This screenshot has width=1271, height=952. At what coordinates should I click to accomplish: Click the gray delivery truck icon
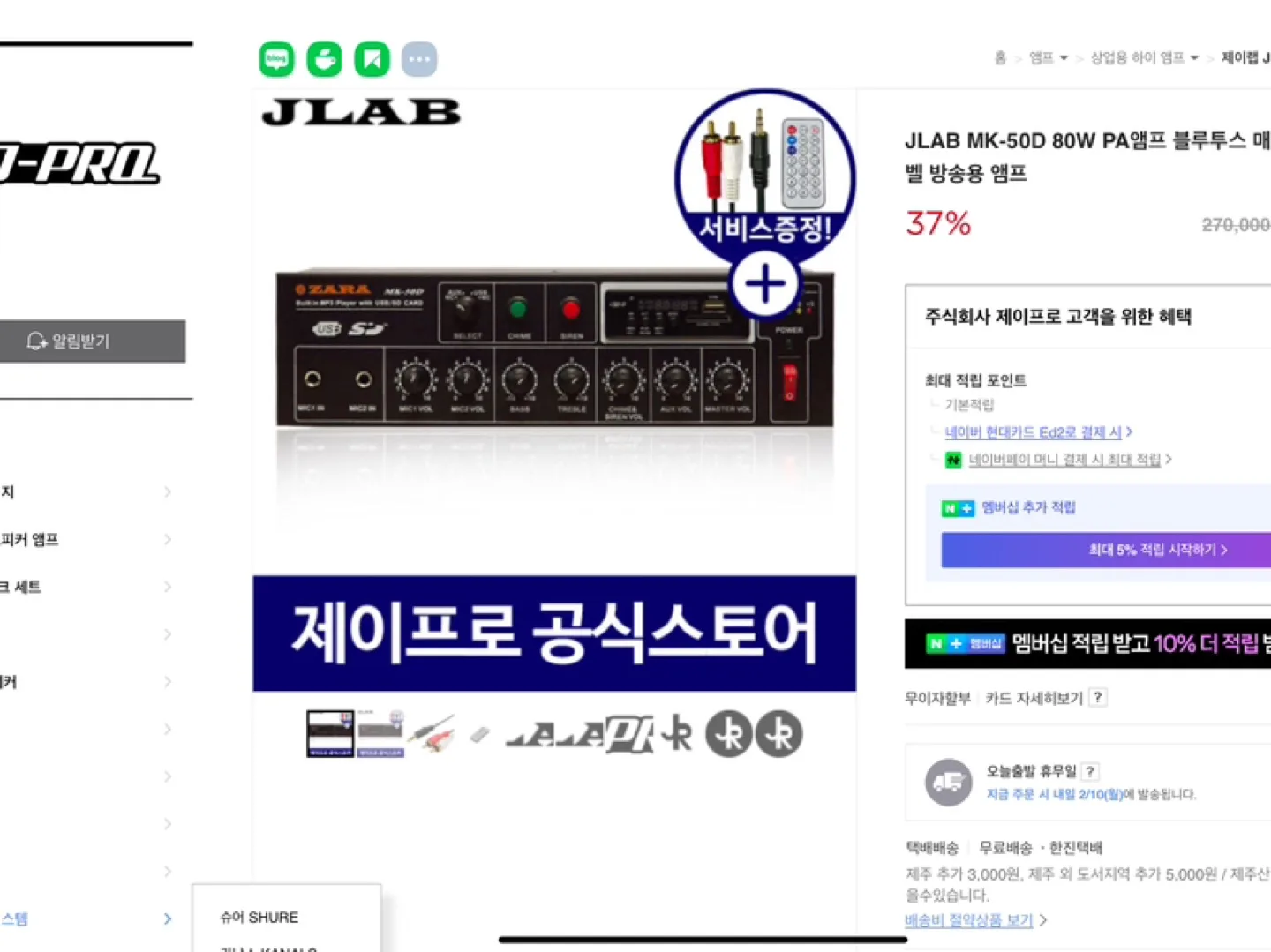pyautogui.click(x=948, y=782)
